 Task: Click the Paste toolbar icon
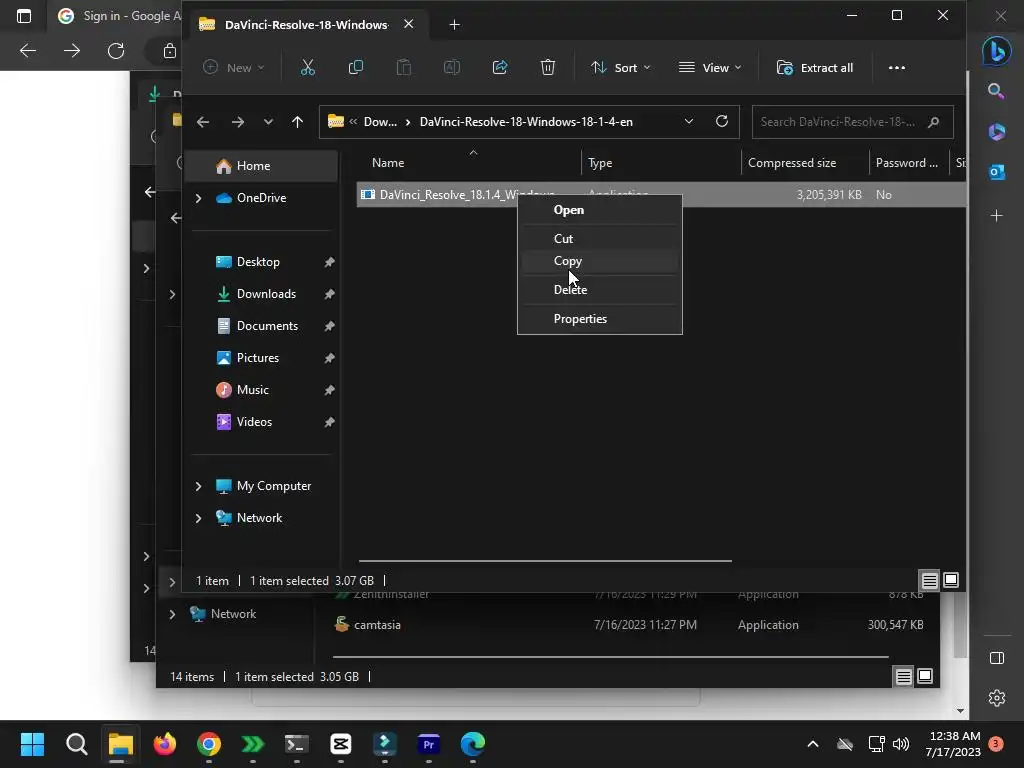pyautogui.click(x=404, y=67)
